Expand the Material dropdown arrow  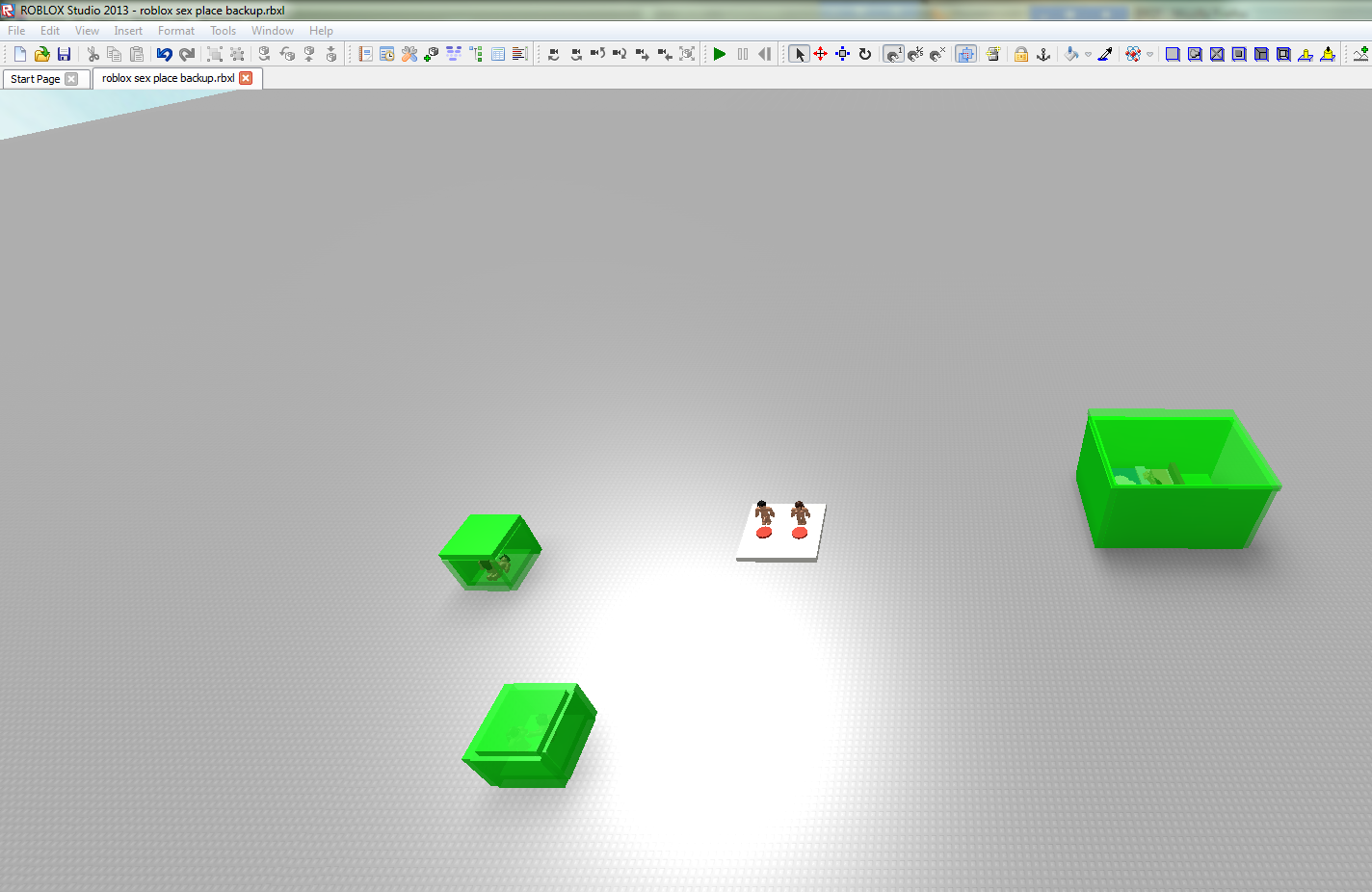(x=1150, y=55)
